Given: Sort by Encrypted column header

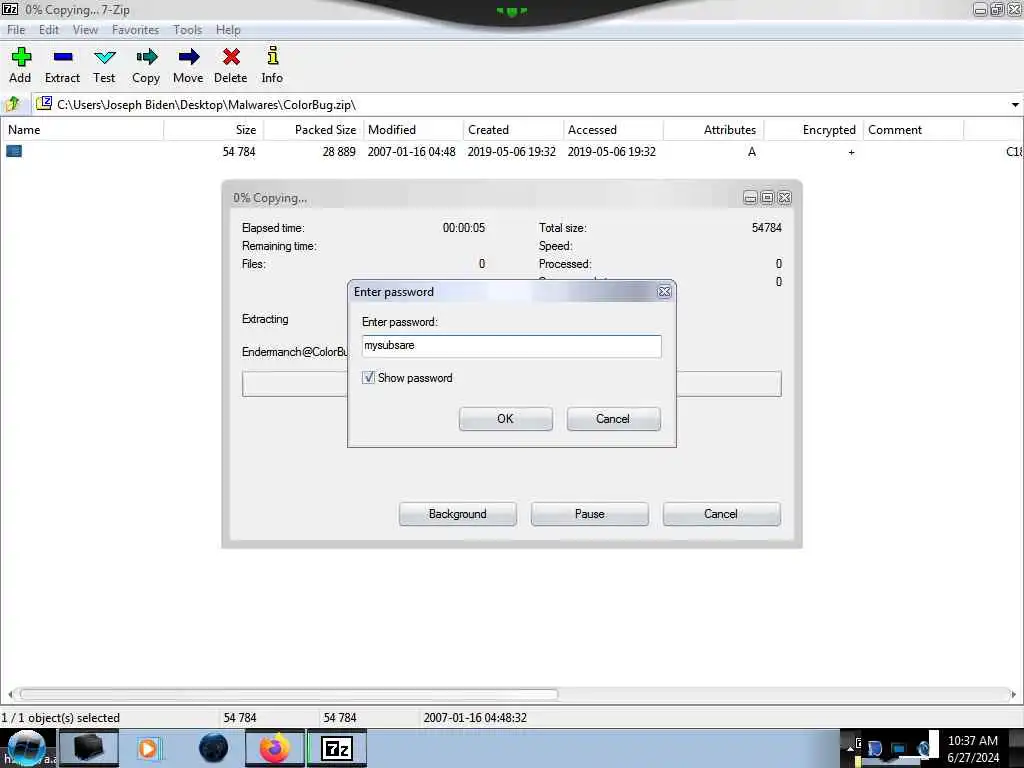Looking at the screenshot, I should click(x=814, y=129).
